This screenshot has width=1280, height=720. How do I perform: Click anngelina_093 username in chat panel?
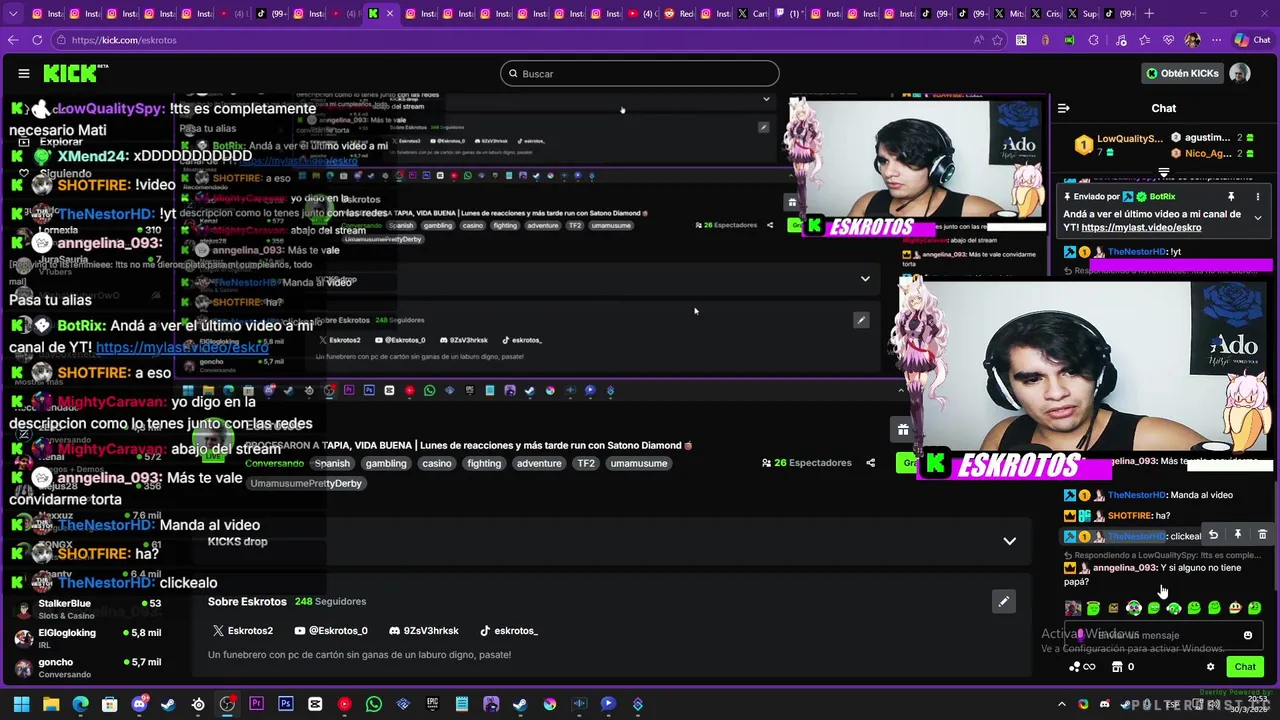[1125, 568]
